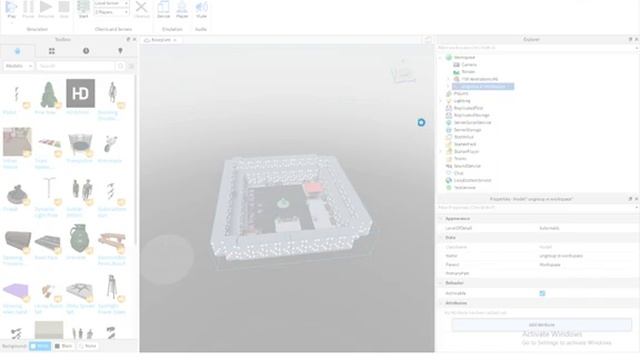Select the wooden picnic bench model thumbnail

(x=112, y=239)
